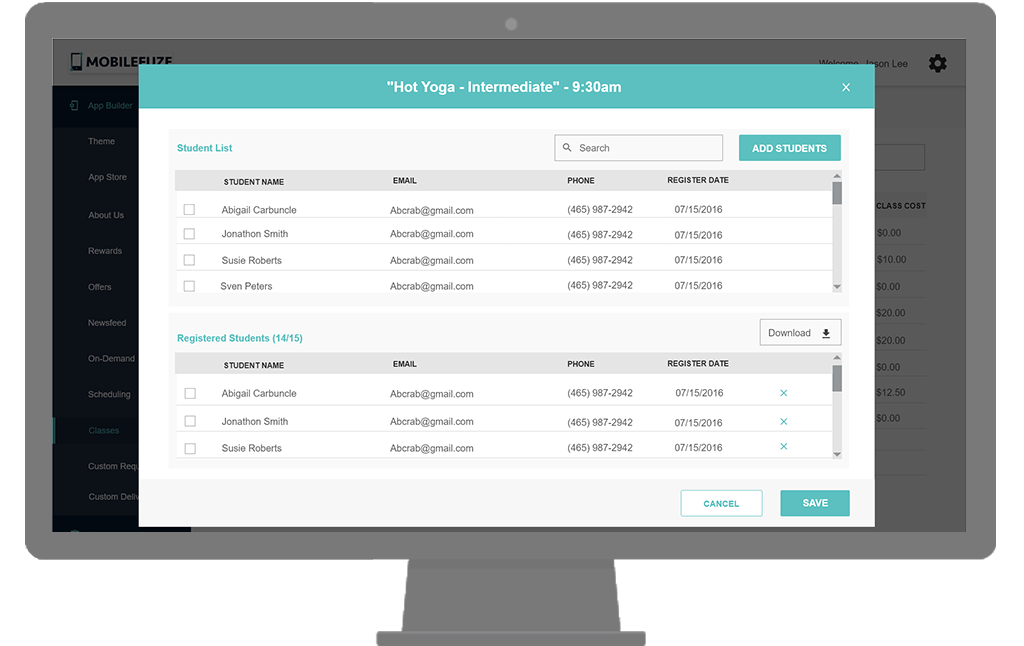Remove Jonathon Smith from registered students
Image resolution: width=1024 pixels, height=646 pixels.
(x=783, y=421)
